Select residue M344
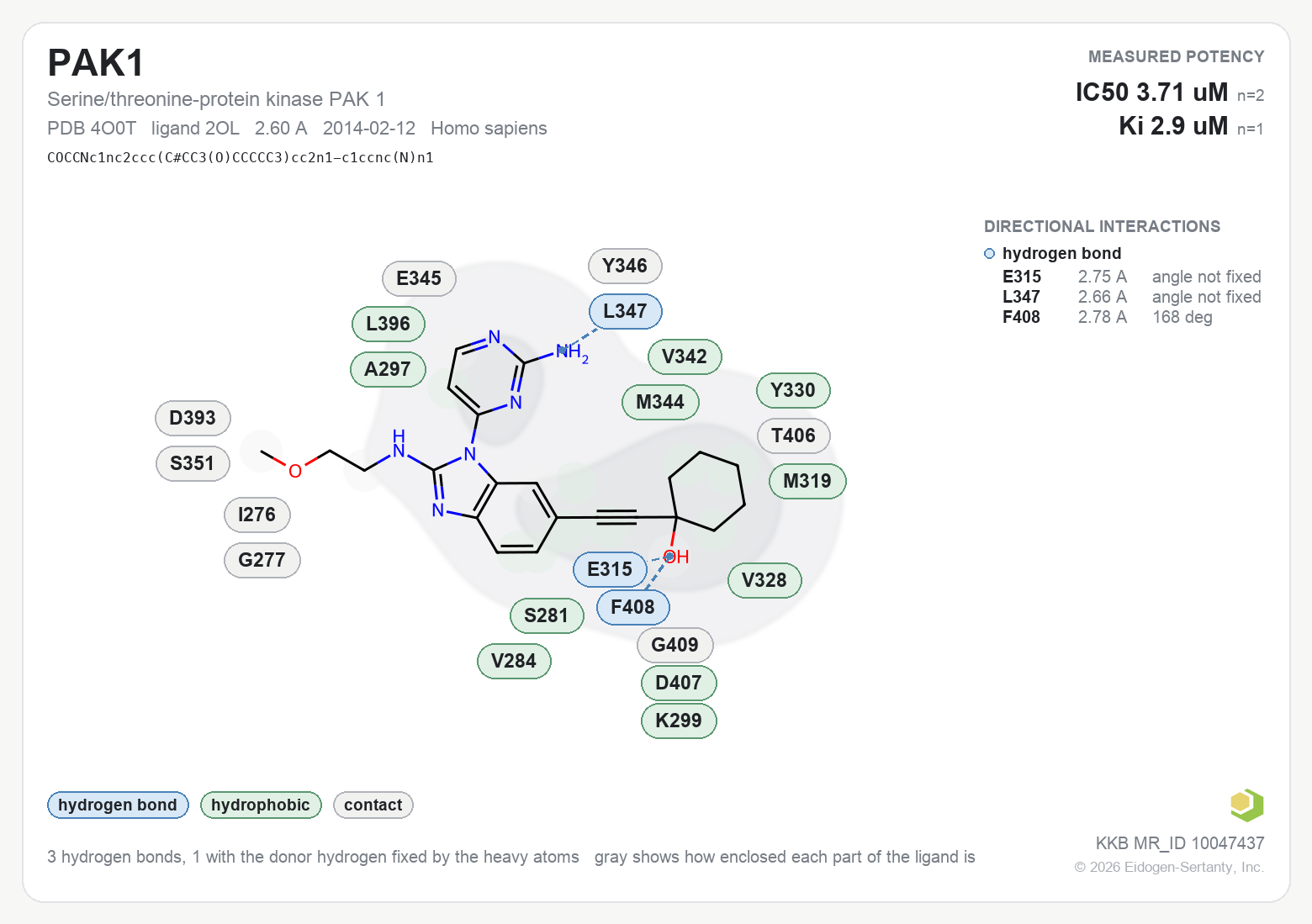 pos(660,402)
